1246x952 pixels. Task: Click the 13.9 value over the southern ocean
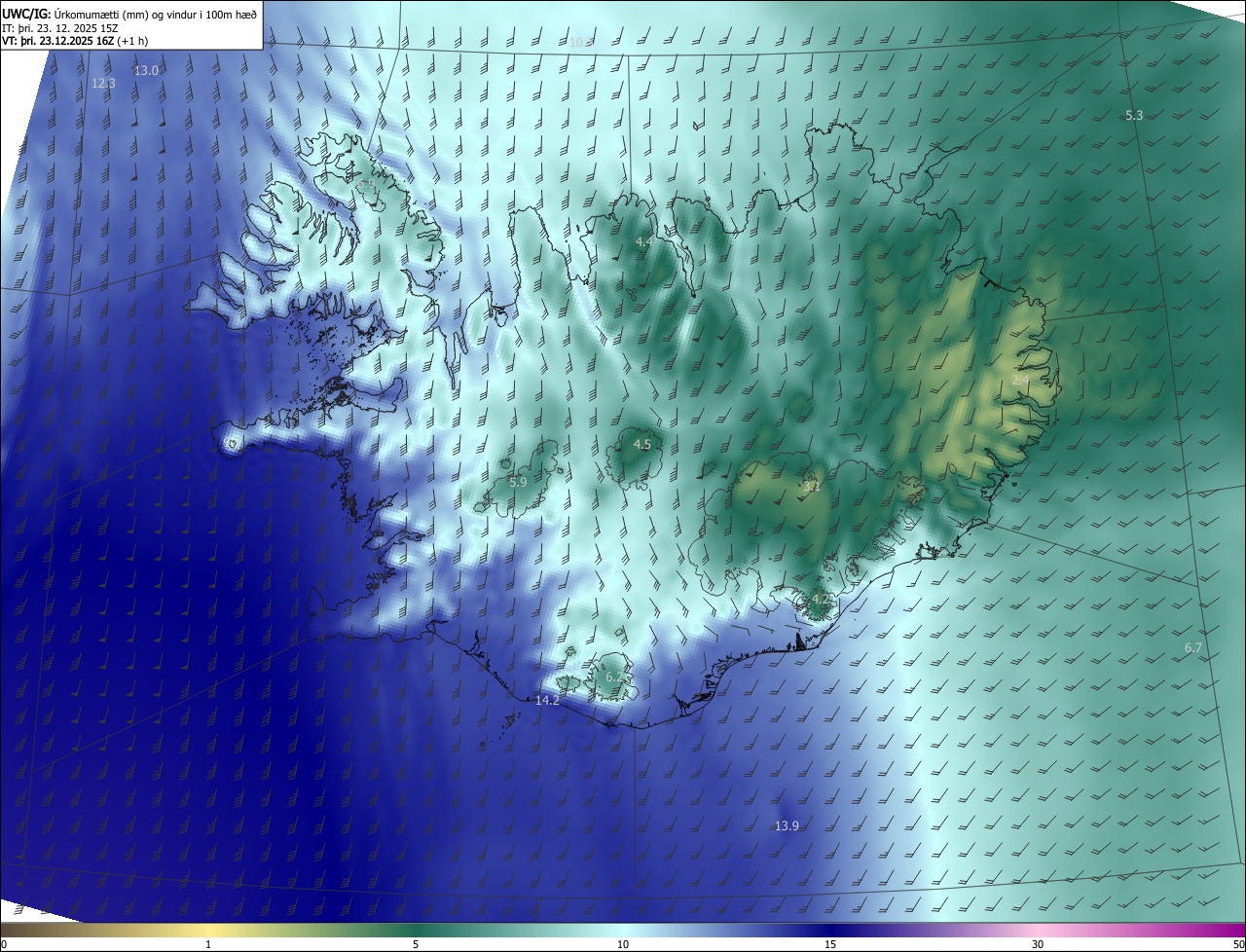787,825
